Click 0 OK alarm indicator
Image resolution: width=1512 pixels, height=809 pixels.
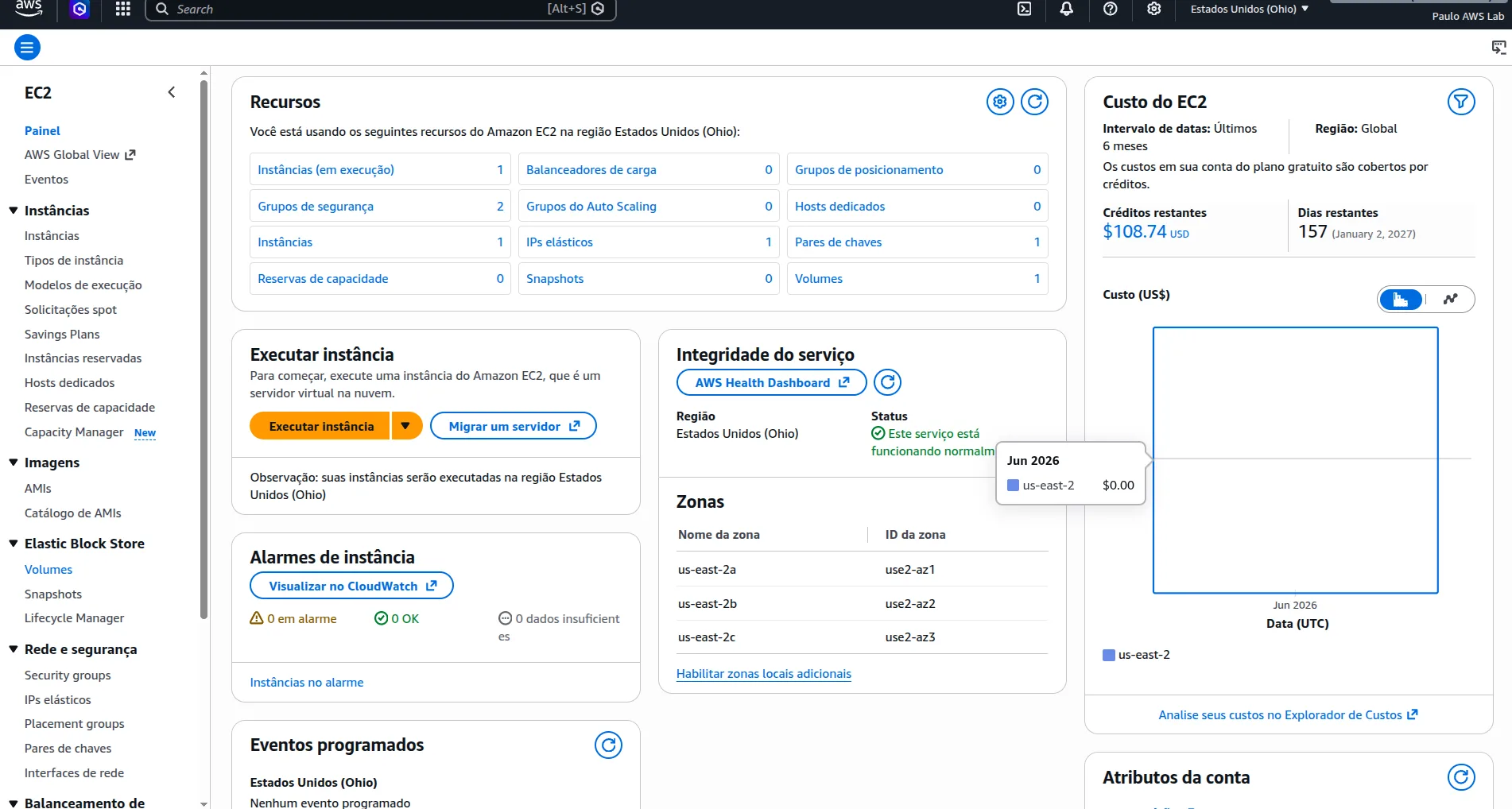[x=397, y=618]
